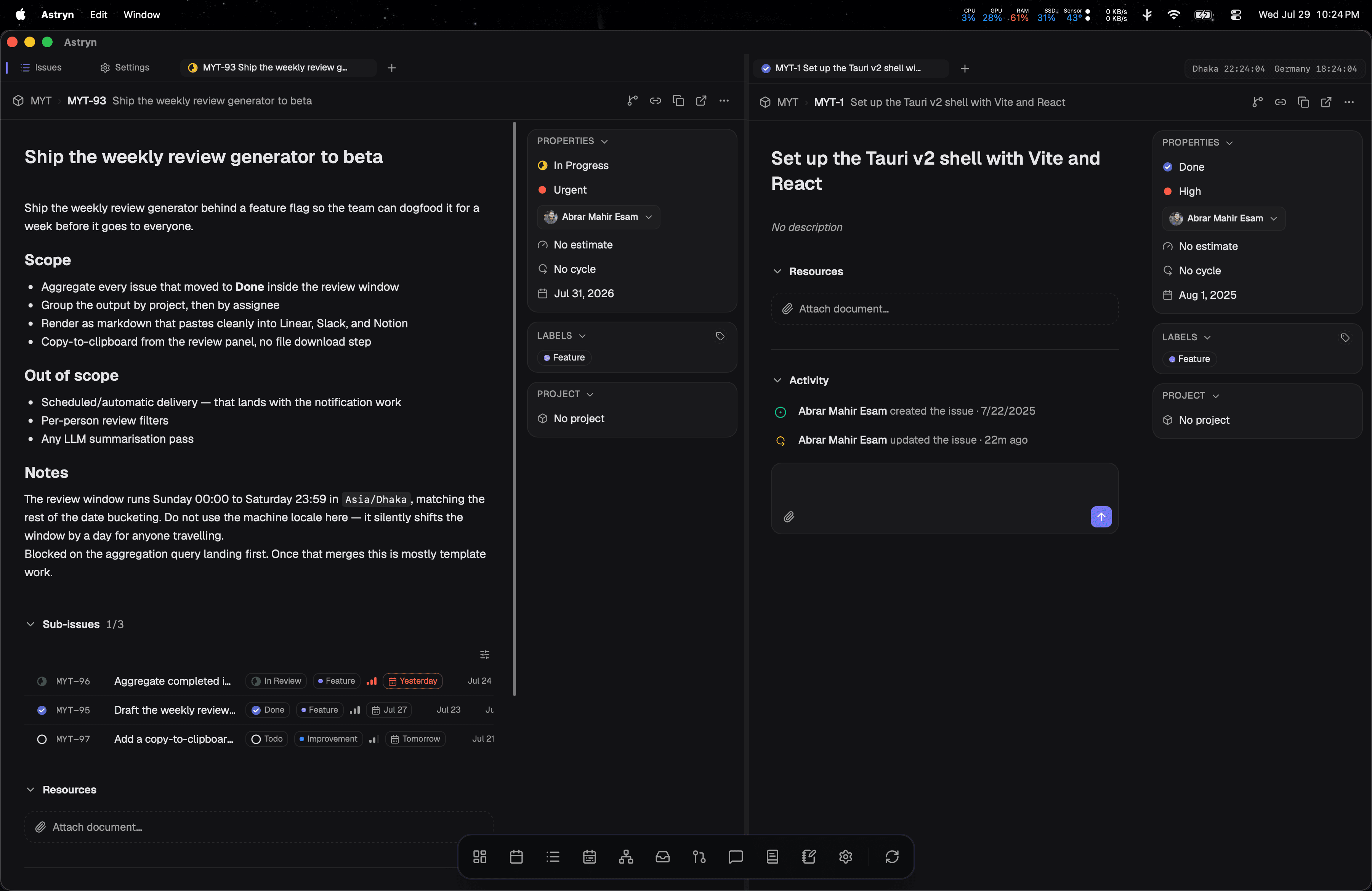This screenshot has width=1372, height=891.
Task: Click the tag icon in MYT-93 Labels panel
Action: (720, 336)
